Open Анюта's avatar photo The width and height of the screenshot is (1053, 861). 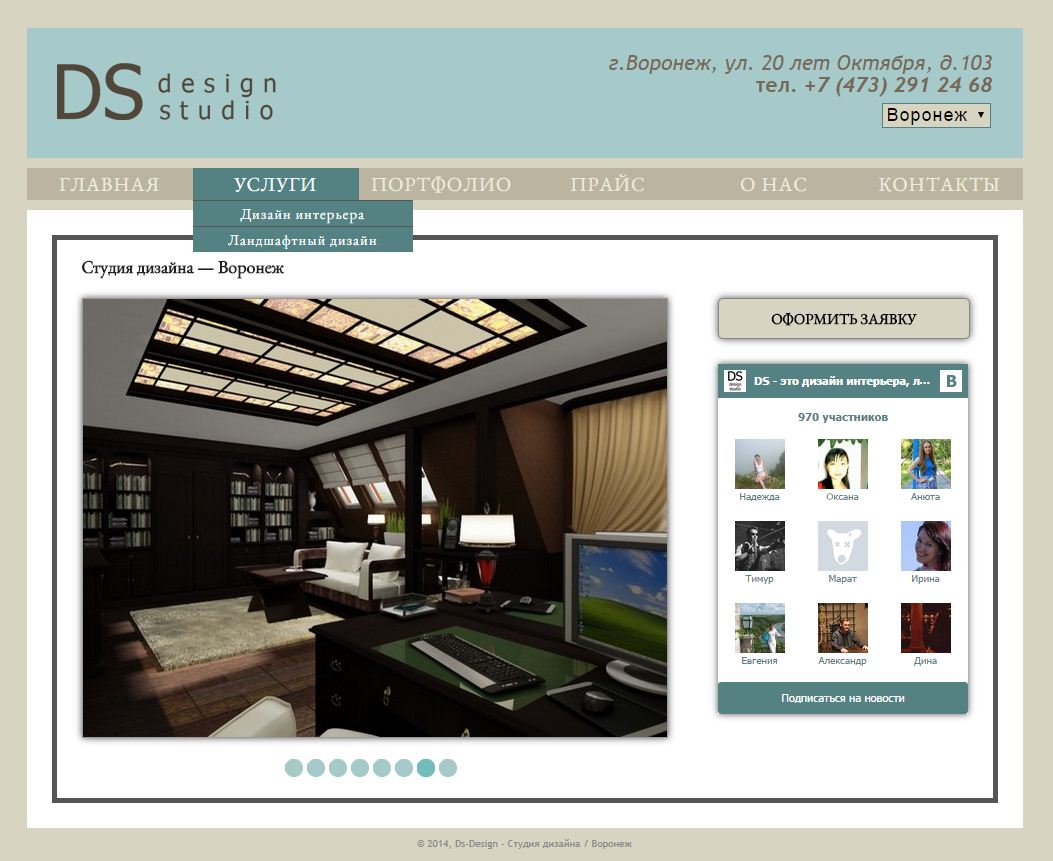click(x=925, y=463)
